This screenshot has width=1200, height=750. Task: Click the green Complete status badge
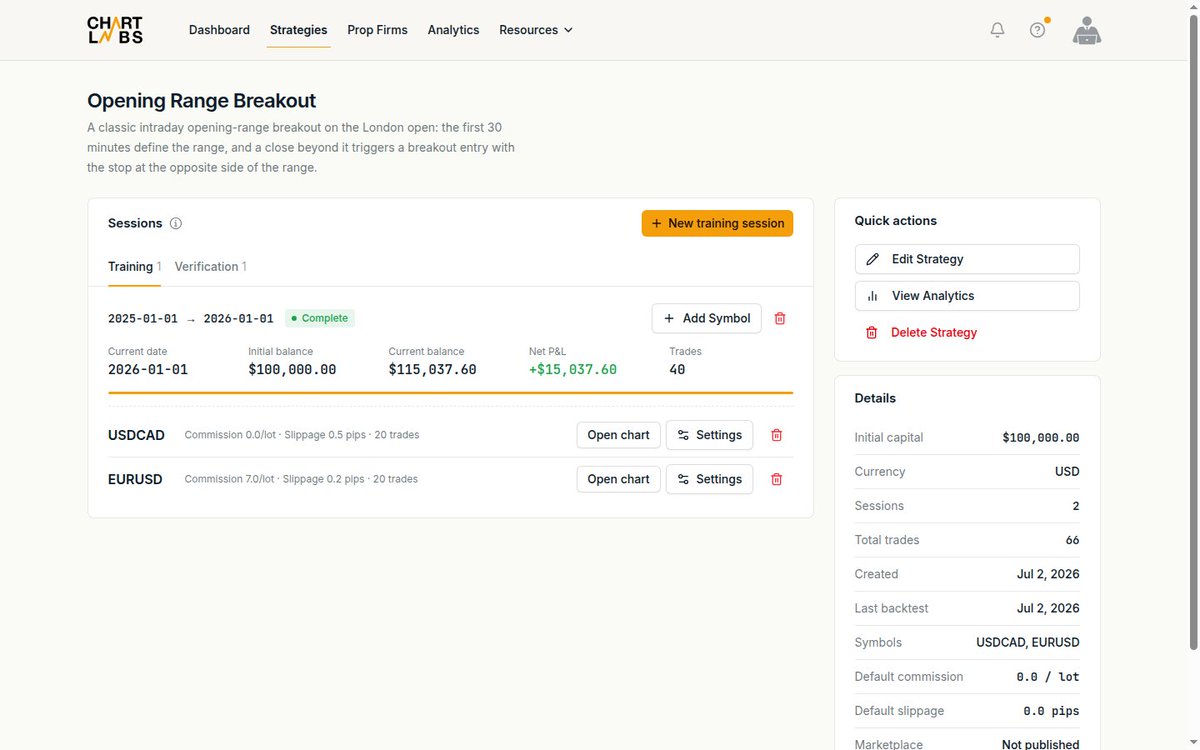[x=320, y=318]
